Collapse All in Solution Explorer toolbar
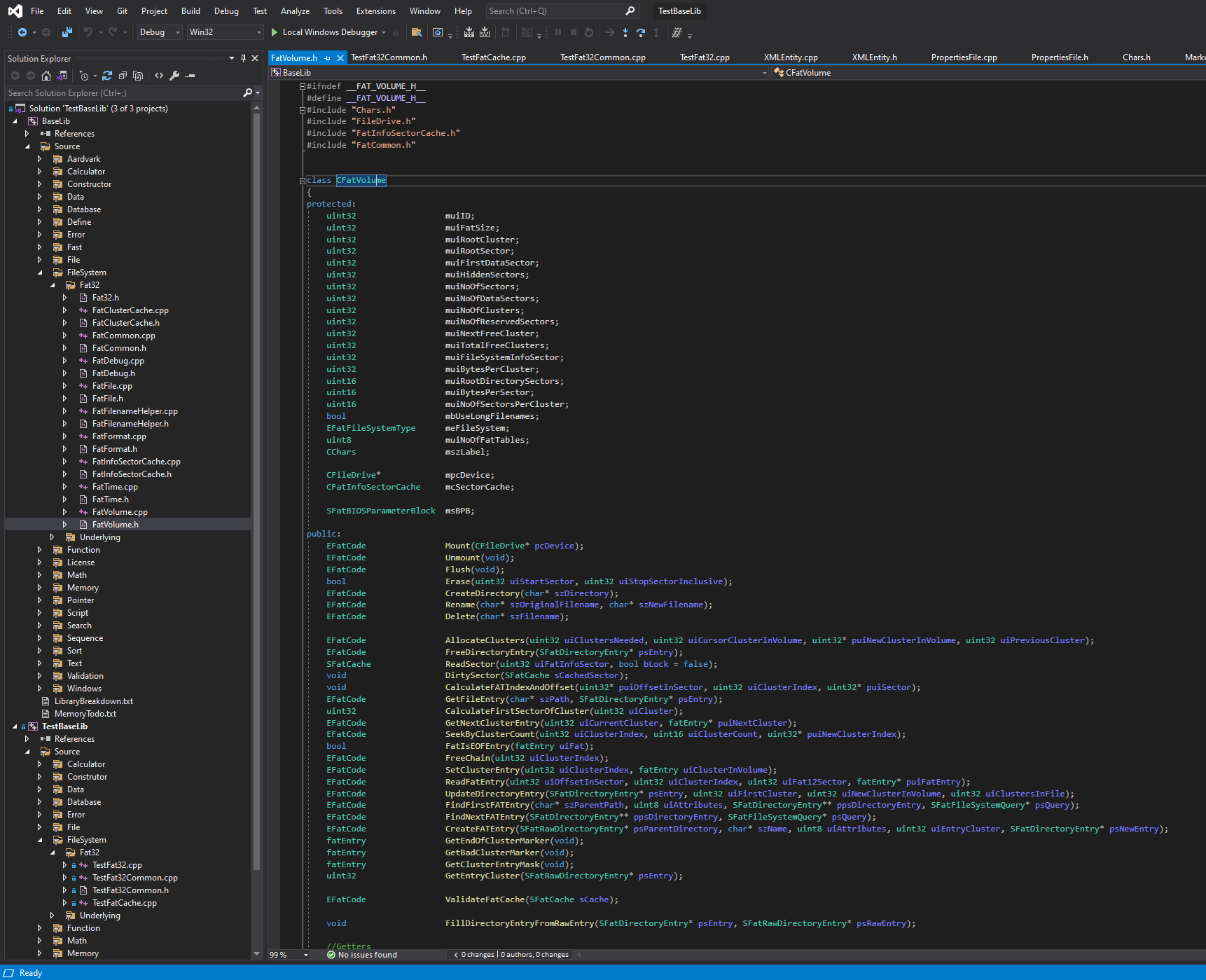 [x=123, y=76]
